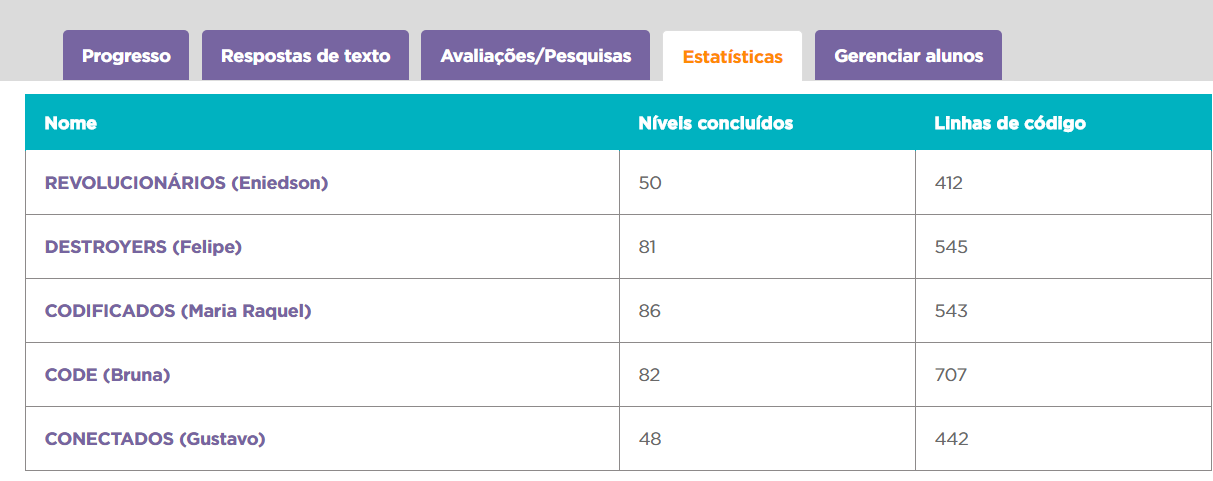1213x481 pixels.
Task: Go to the Avaliações/Pesquisas tab
Action: 535,56
